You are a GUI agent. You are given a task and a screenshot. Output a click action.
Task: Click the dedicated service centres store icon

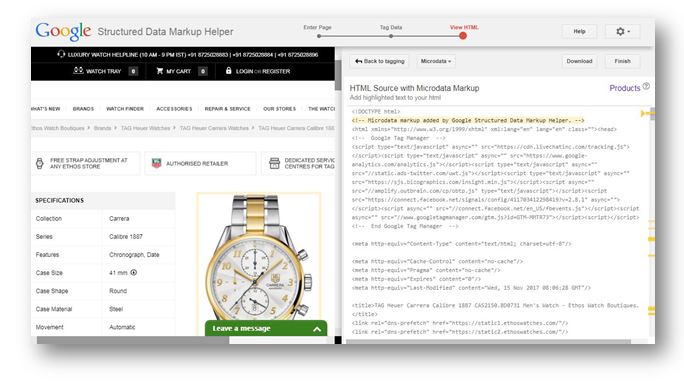[274, 163]
